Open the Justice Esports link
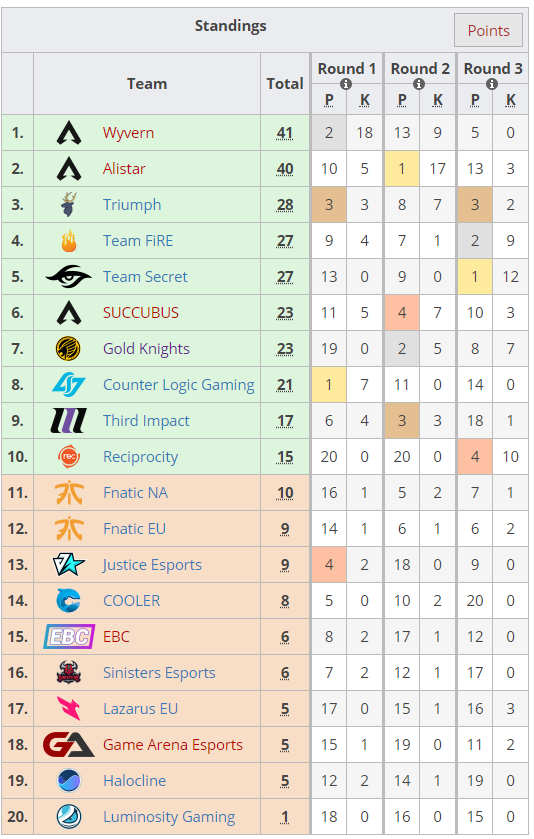 (152, 565)
